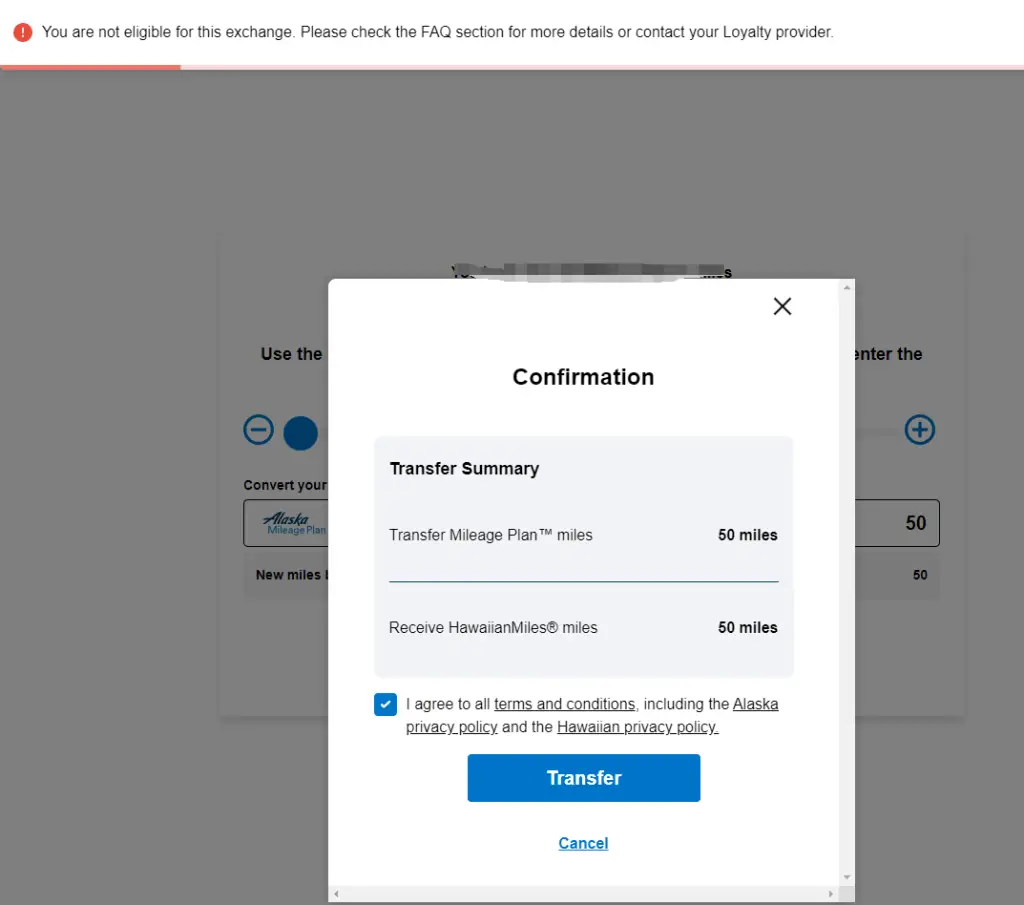Click the Receive HawaiianMiles miles row
This screenshot has height=905, width=1024.
(583, 628)
